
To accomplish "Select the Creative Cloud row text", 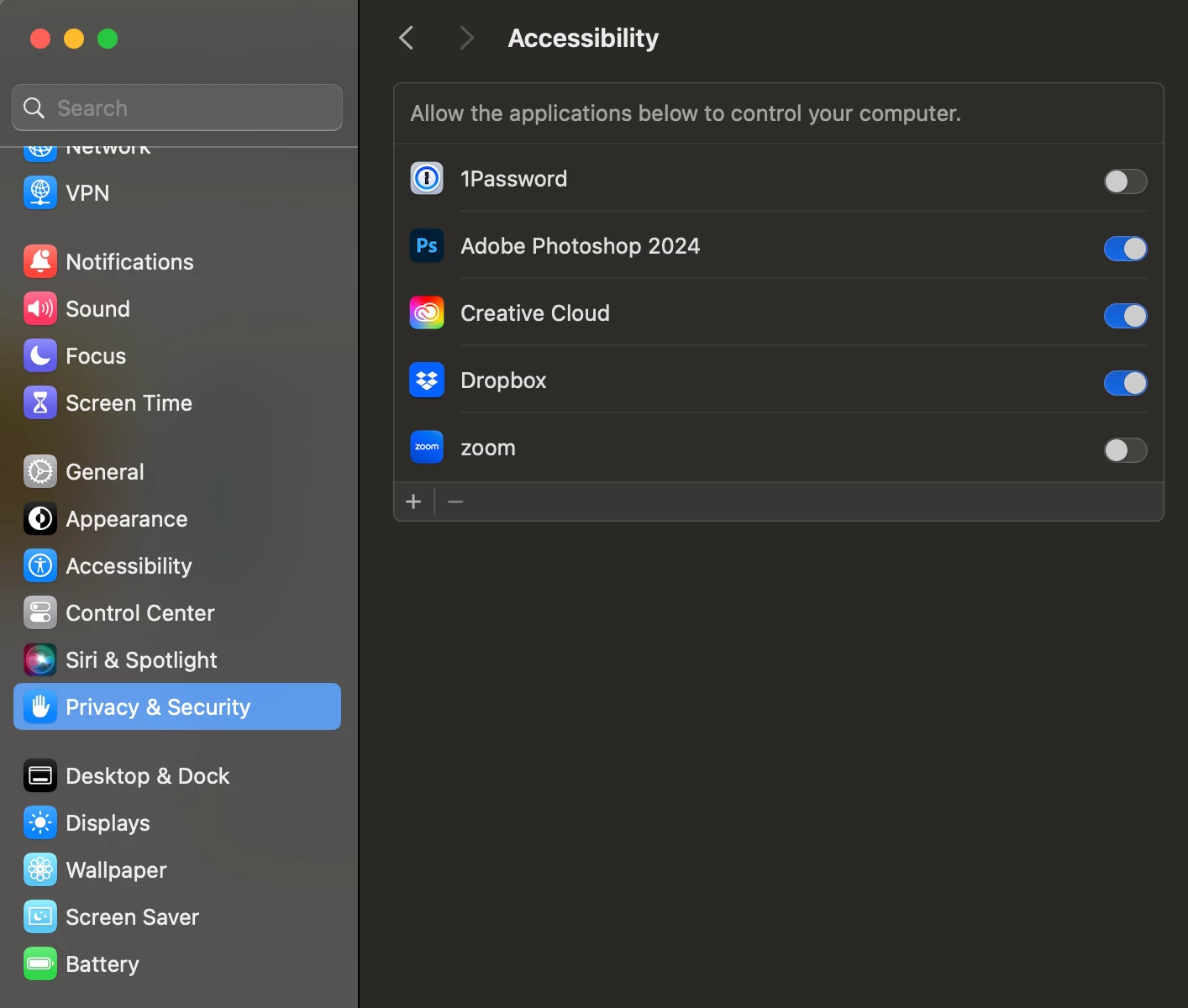I will [535, 313].
